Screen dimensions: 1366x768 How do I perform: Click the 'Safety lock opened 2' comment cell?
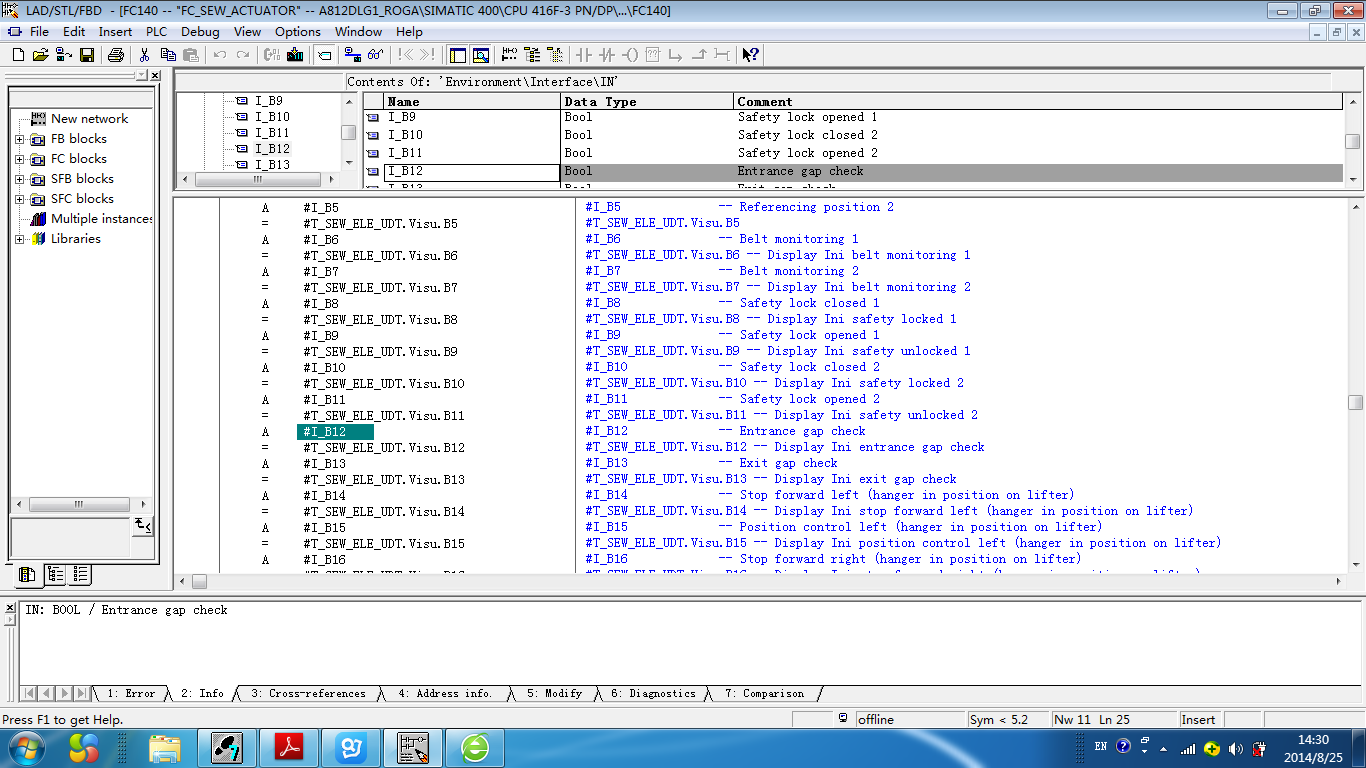coord(1038,153)
